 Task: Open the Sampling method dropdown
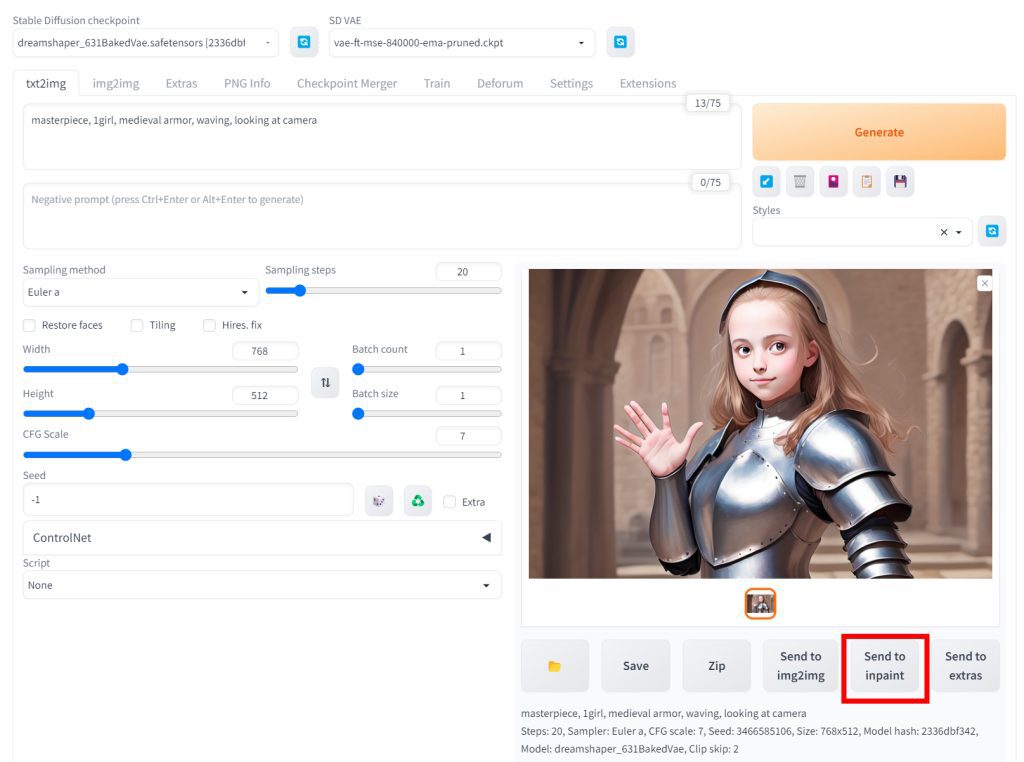click(140, 292)
